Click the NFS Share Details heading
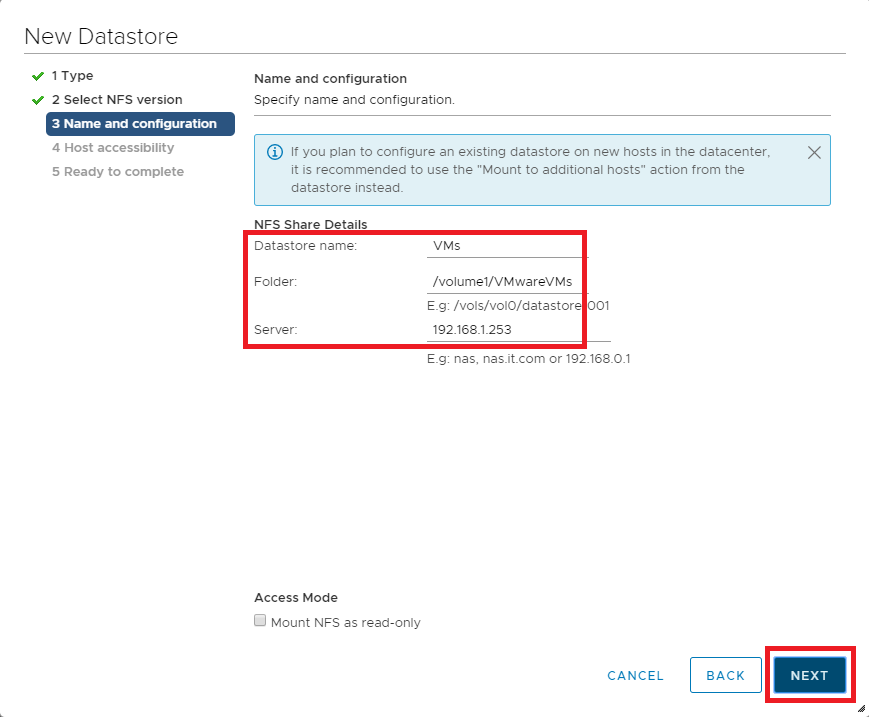The image size is (869, 717). [x=310, y=224]
